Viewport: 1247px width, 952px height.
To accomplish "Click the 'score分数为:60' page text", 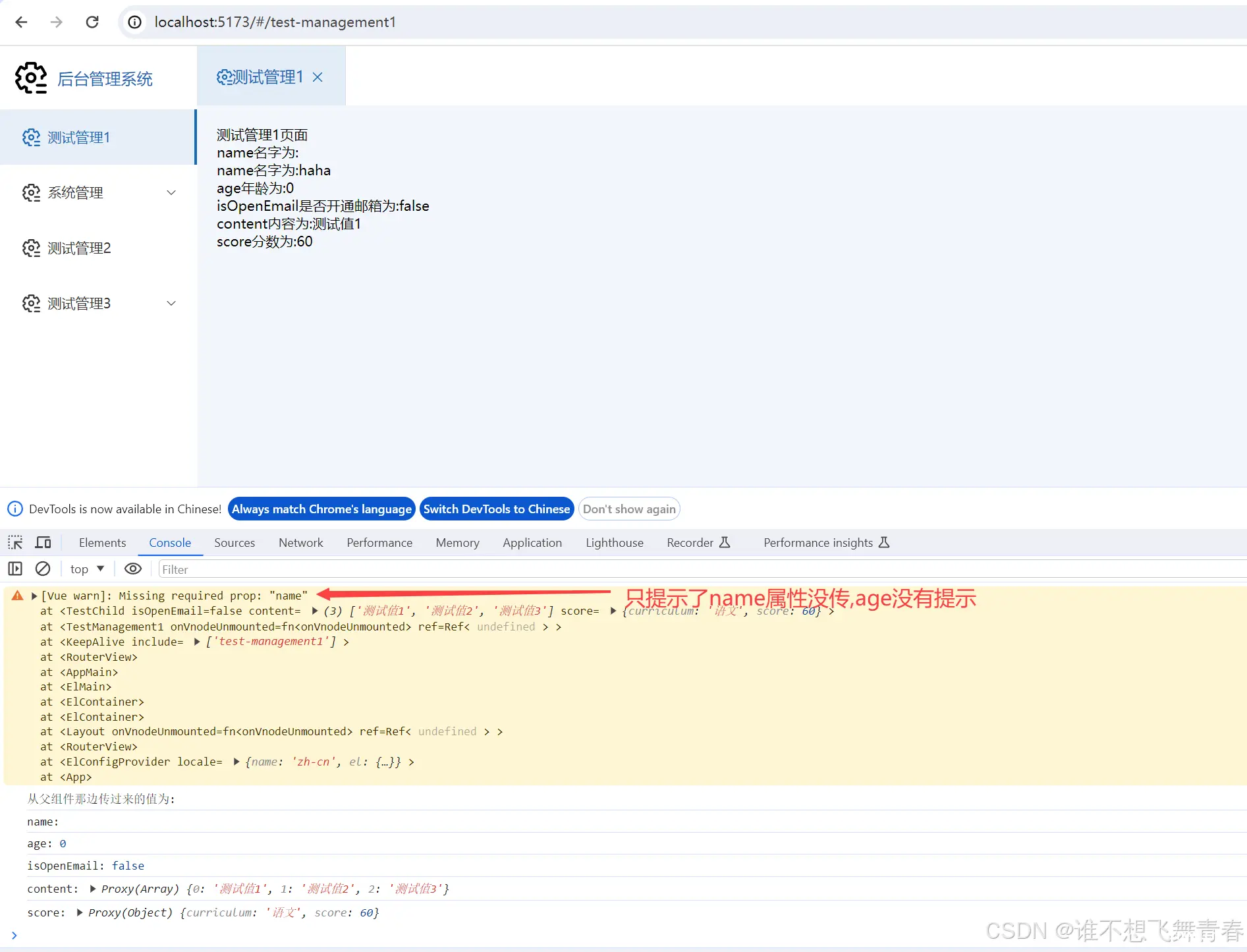I will 265,241.
